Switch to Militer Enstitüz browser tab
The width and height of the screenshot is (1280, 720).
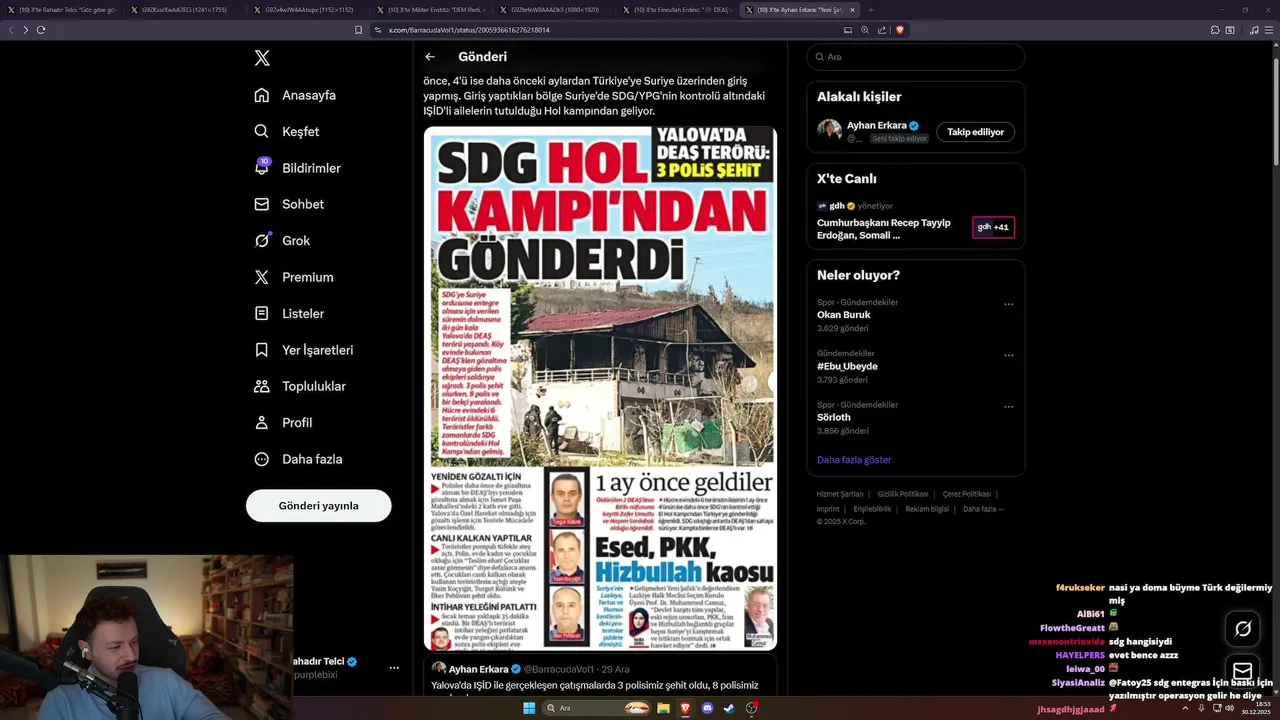[x=433, y=9]
